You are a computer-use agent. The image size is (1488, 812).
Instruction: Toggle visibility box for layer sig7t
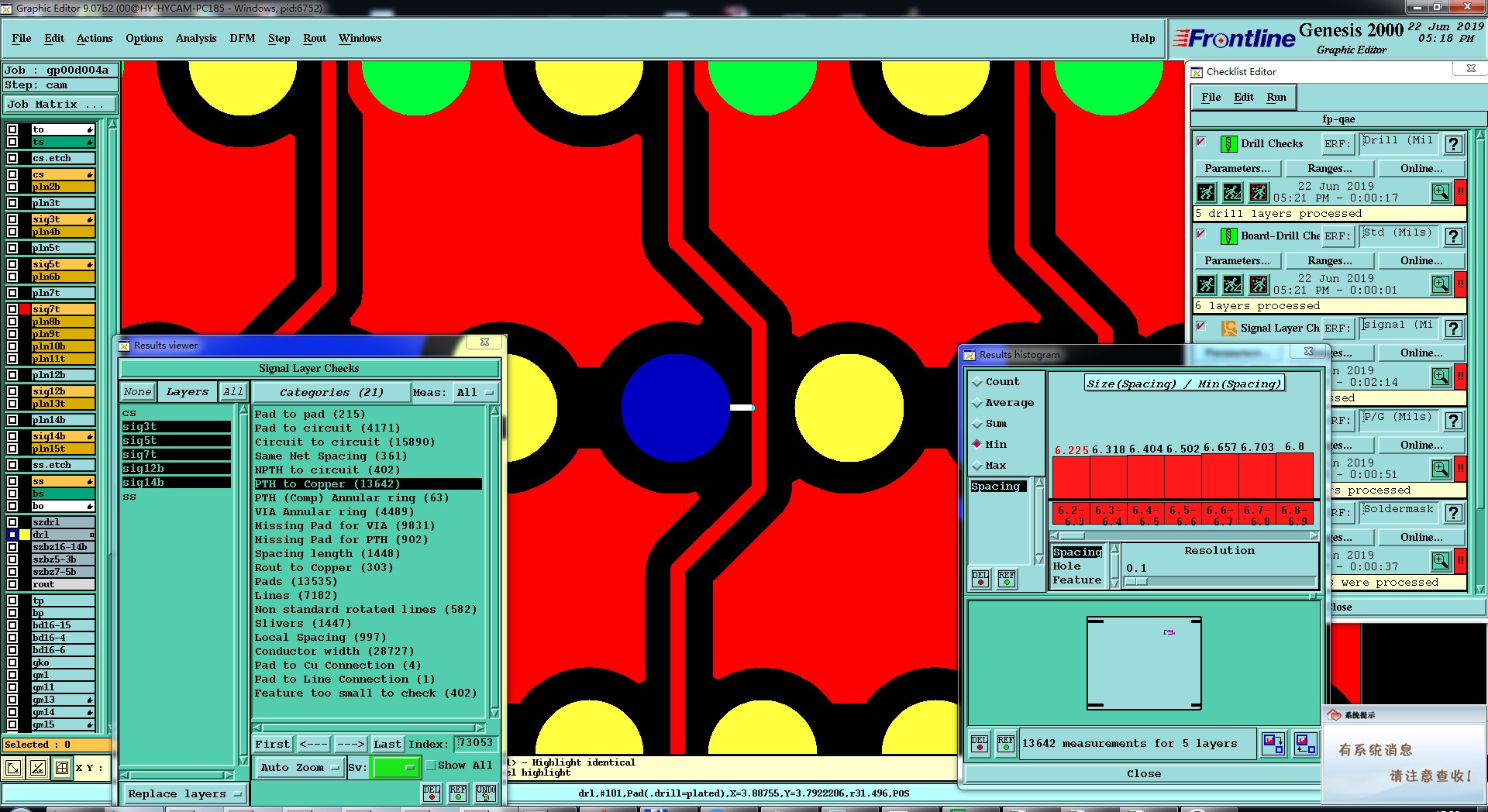[x=12, y=309]
